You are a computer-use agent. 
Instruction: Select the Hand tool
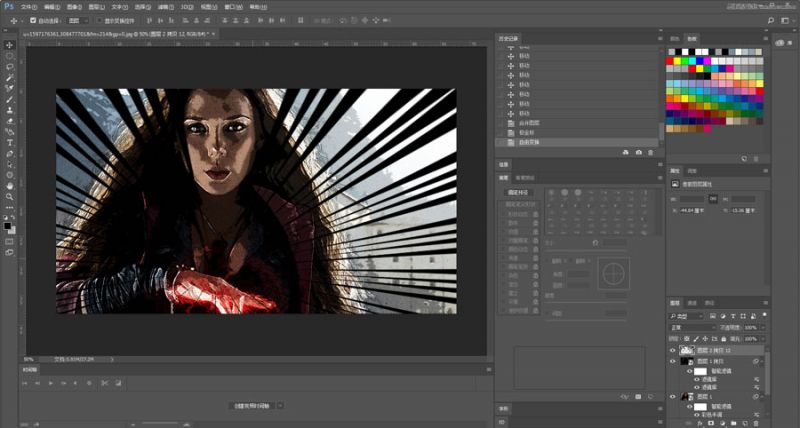10,186
